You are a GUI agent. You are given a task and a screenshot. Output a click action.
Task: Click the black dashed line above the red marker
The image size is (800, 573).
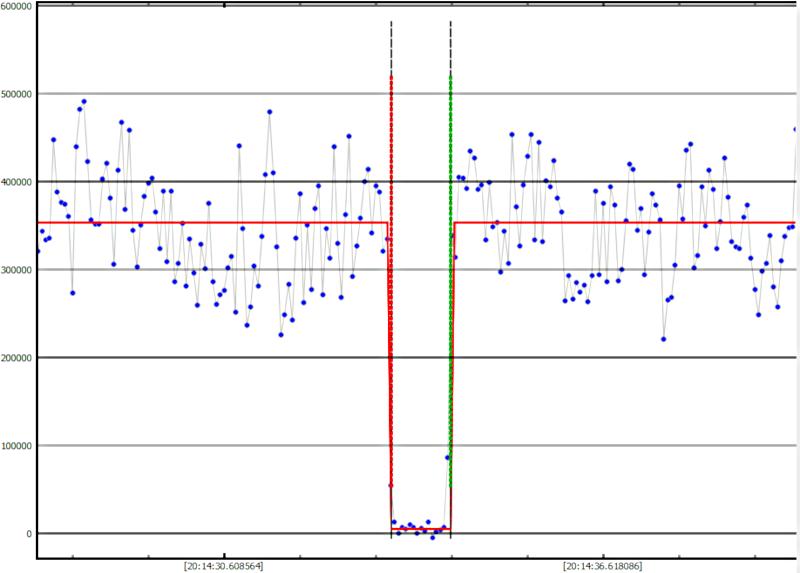pos(391,45)
